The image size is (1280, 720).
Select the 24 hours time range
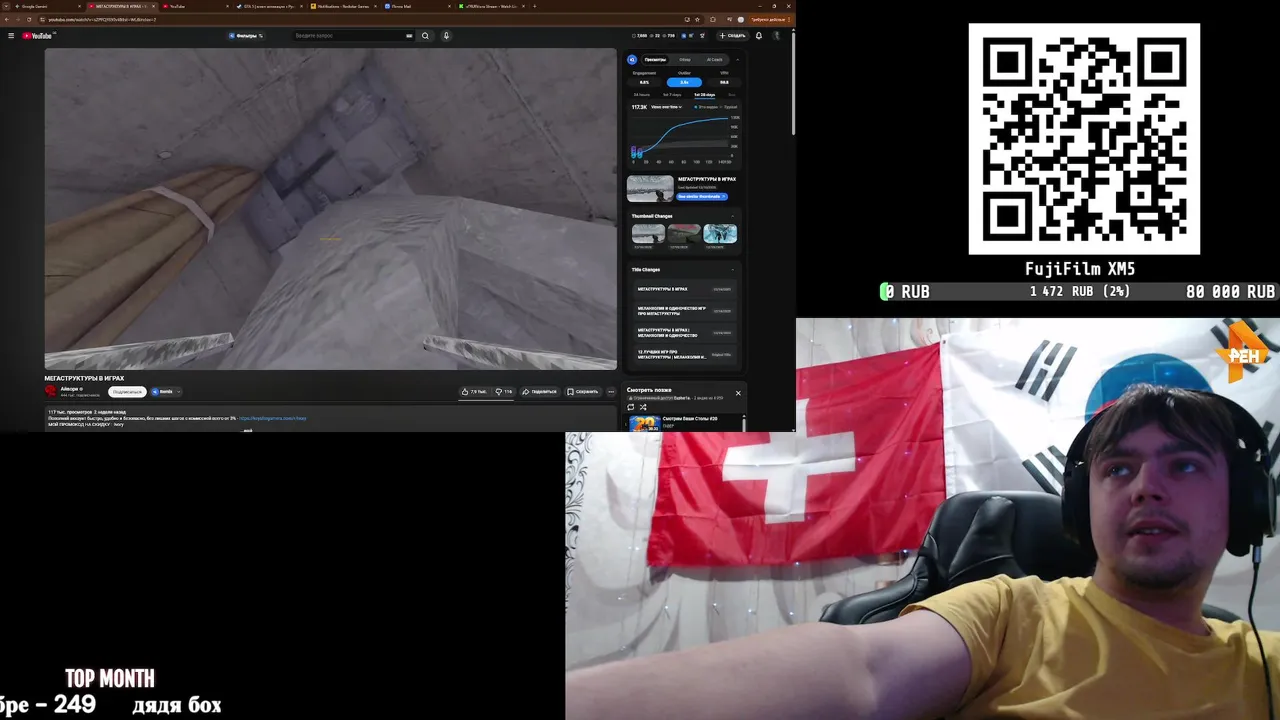pyautogui.click(x=642, y=95)
